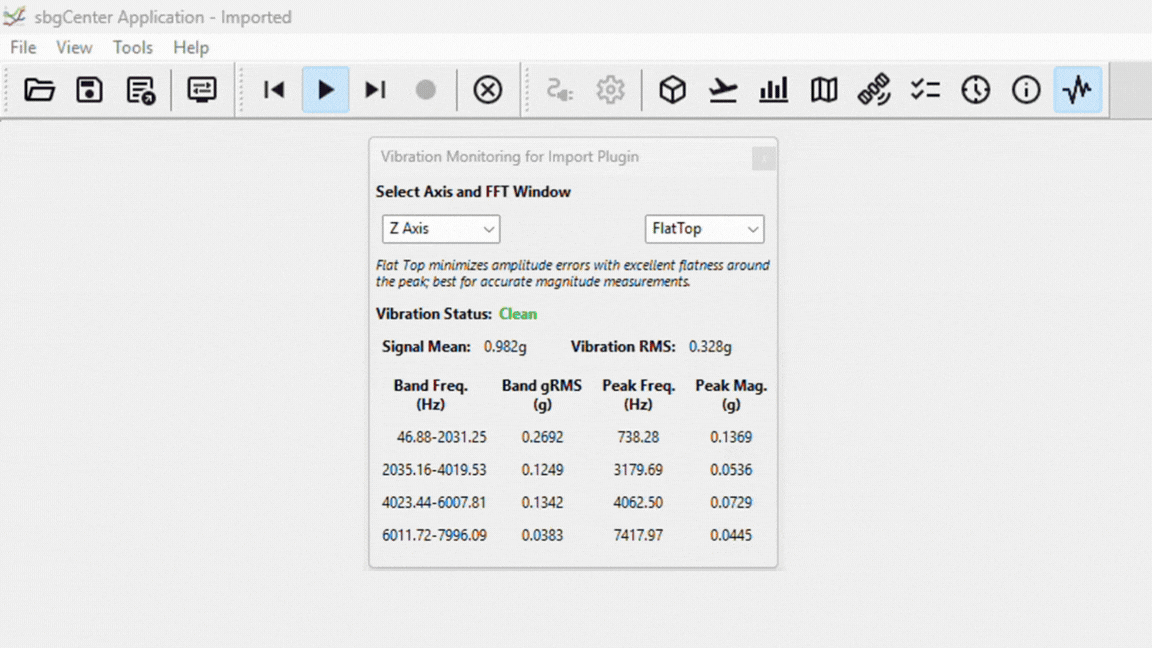Open the map view
This screenshot has width=1152, height=648.
click(x=823, y=89)
